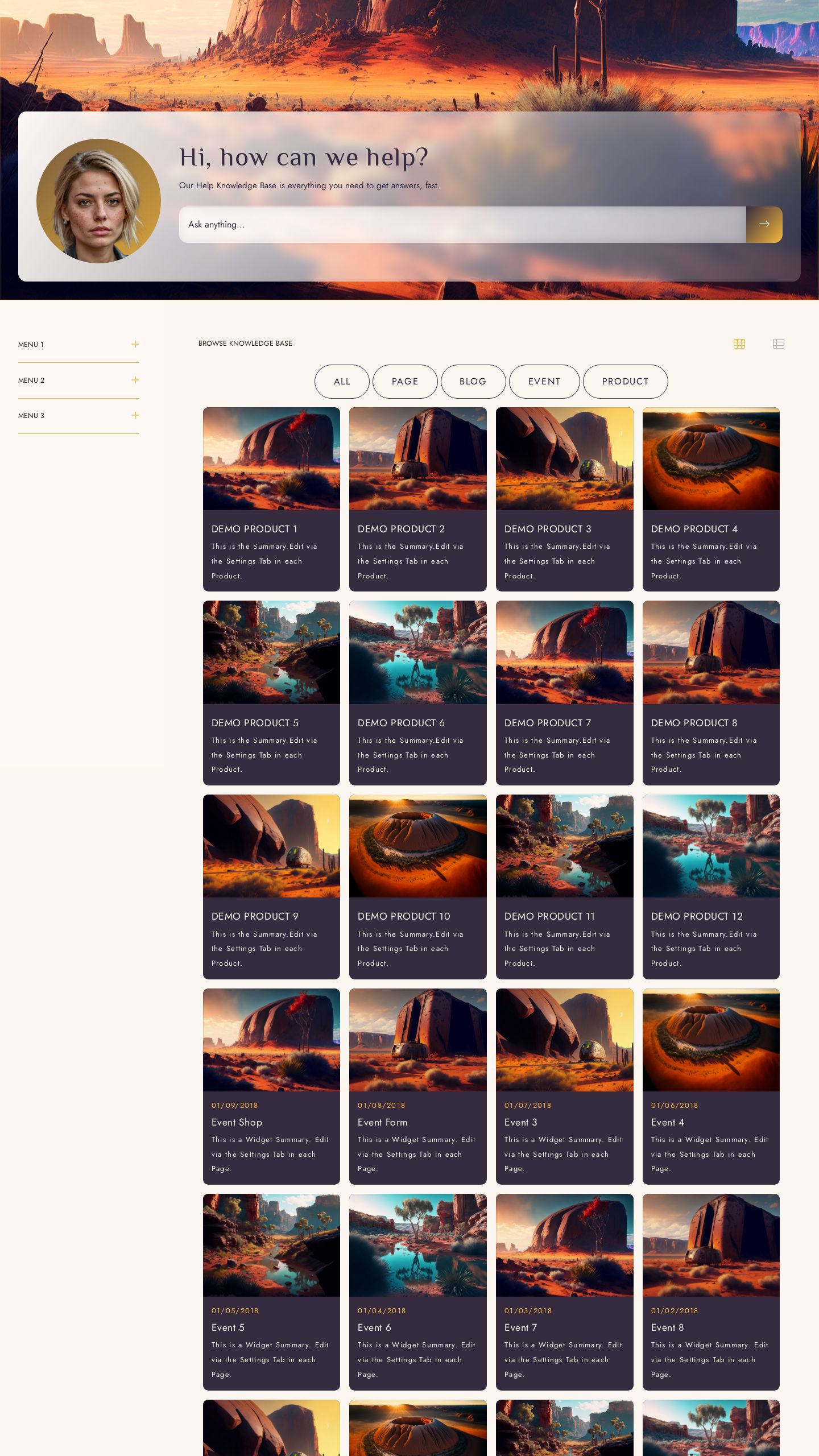Open the Event Shop link
The width and height of the screenshot is (819, 1456).
click(x=237, y=1122)
